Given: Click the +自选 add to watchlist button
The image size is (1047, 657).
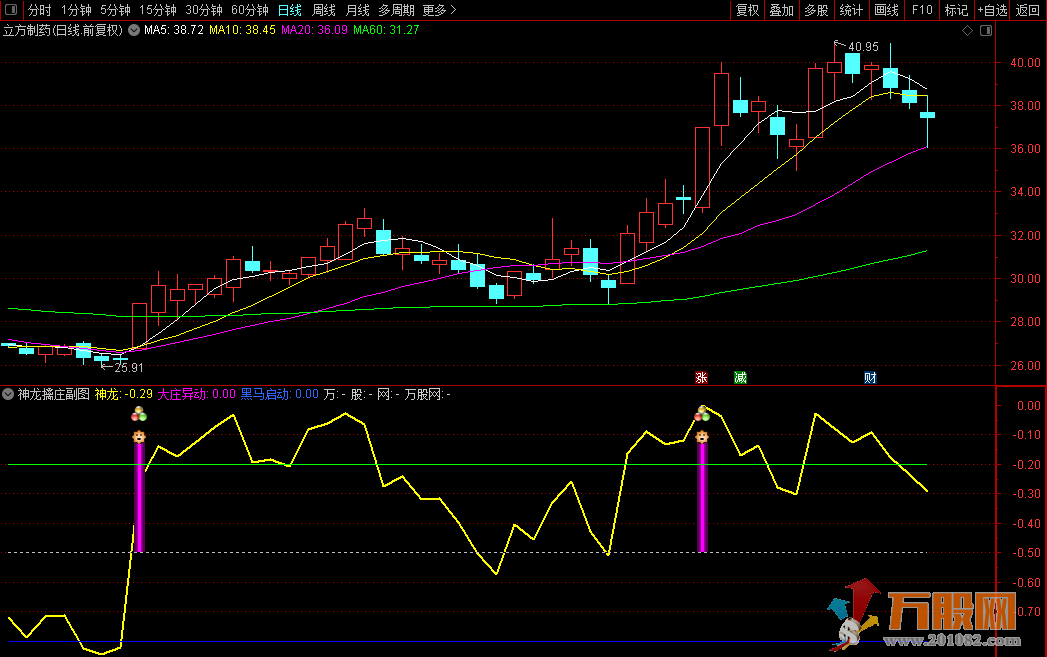Looking at the screenshot, I should 991,11.
